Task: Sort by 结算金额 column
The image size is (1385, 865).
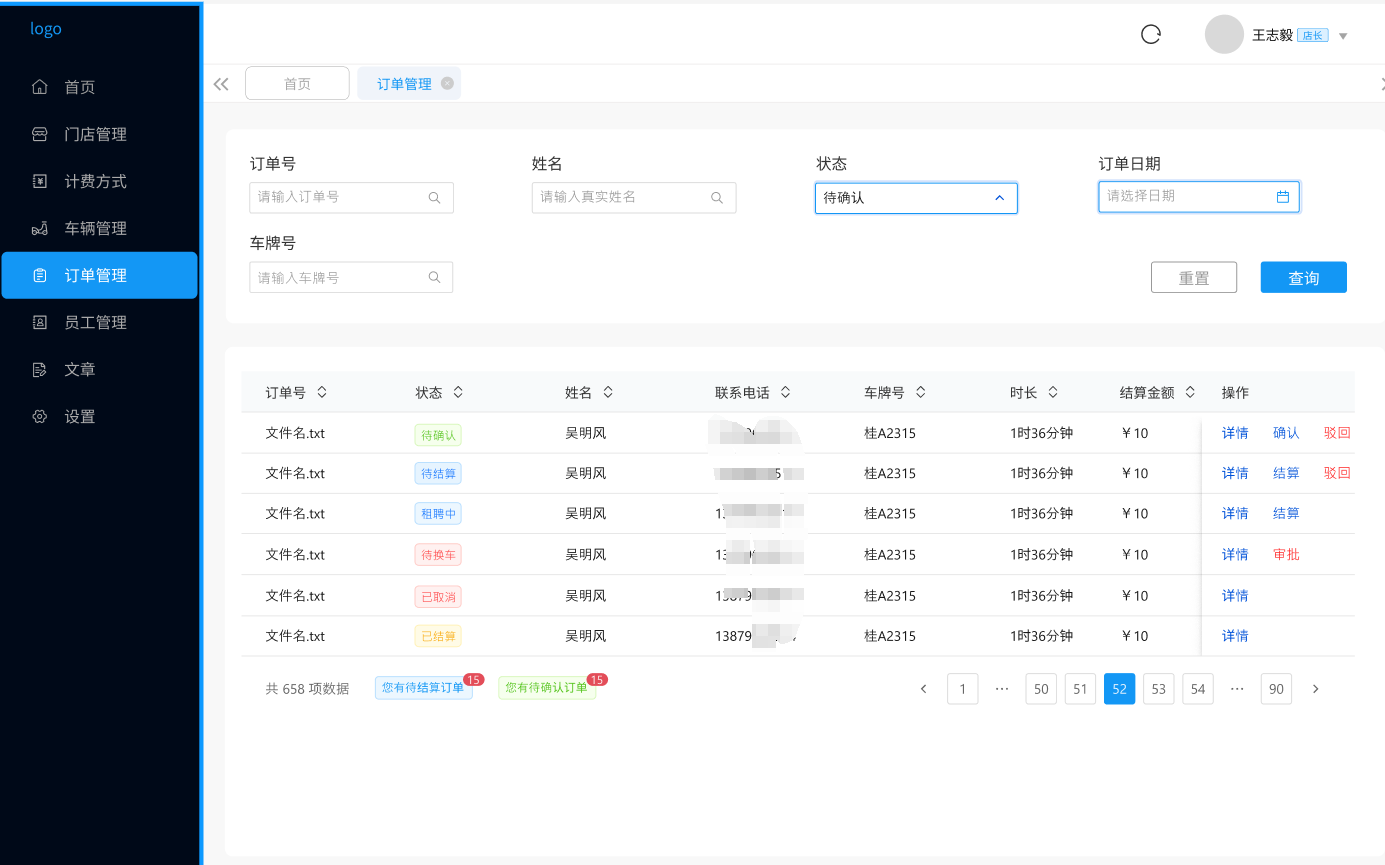Action: pyautogui.click(x=1190, y=392)
